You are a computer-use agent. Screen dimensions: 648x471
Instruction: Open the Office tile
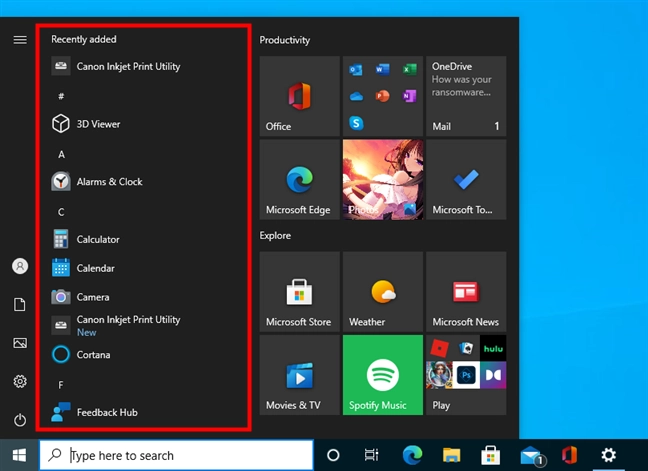300,96
